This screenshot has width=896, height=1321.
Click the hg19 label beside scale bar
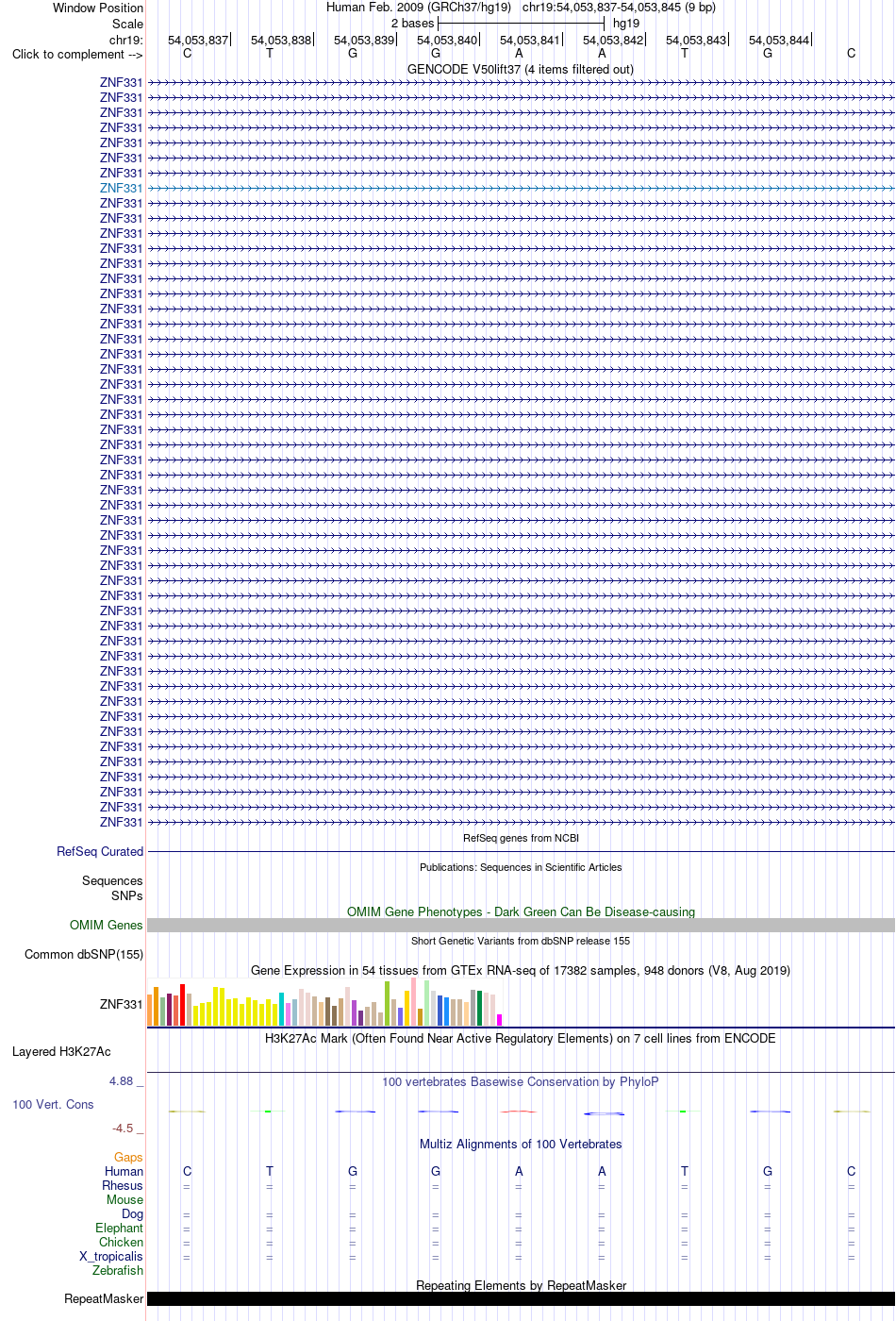[x=626, y=23]
